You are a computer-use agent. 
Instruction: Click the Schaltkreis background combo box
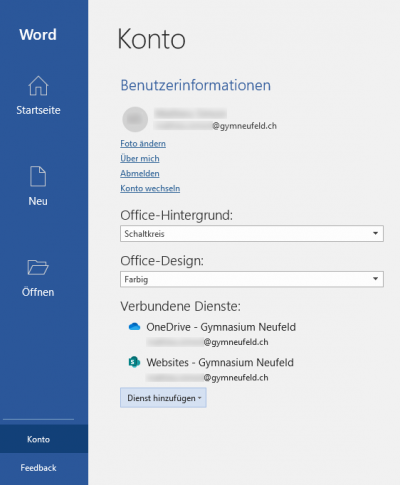[x=252, y=233]
